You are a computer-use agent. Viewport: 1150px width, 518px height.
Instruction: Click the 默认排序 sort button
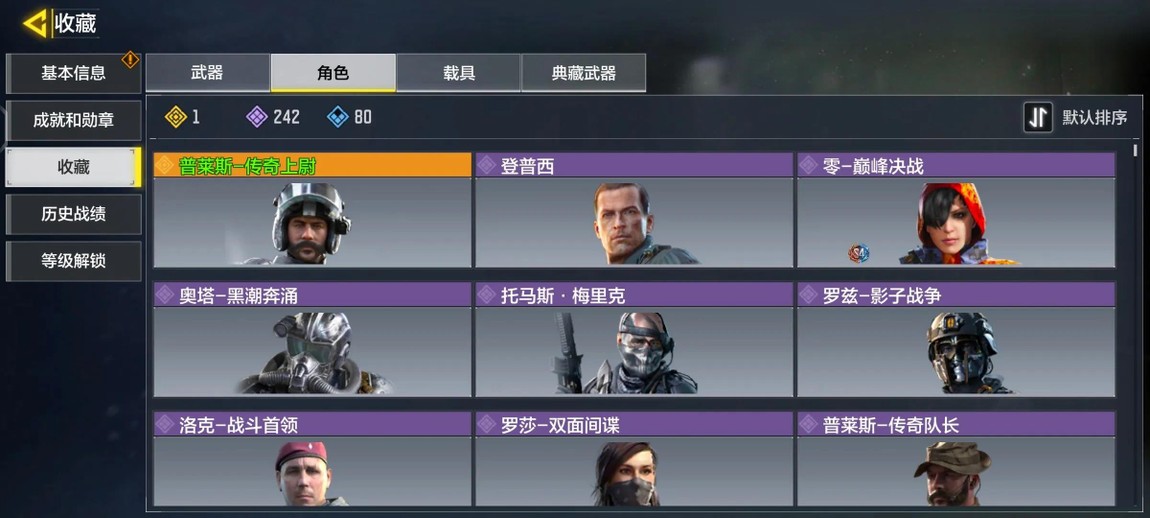click(x=1076, y=117)
